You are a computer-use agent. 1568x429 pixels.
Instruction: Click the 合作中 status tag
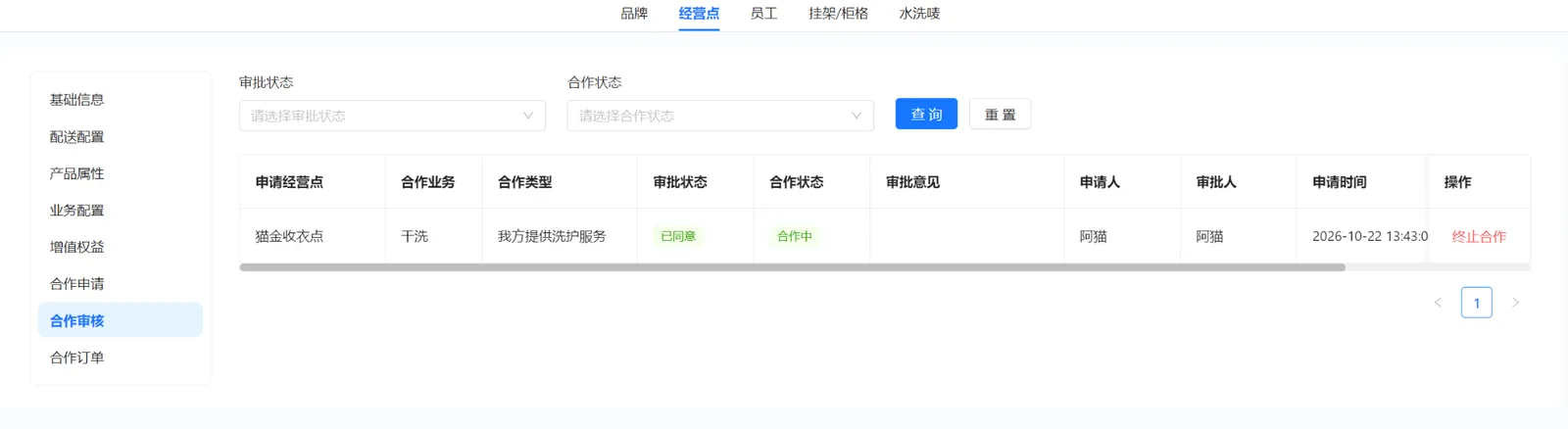pos(795,236)
